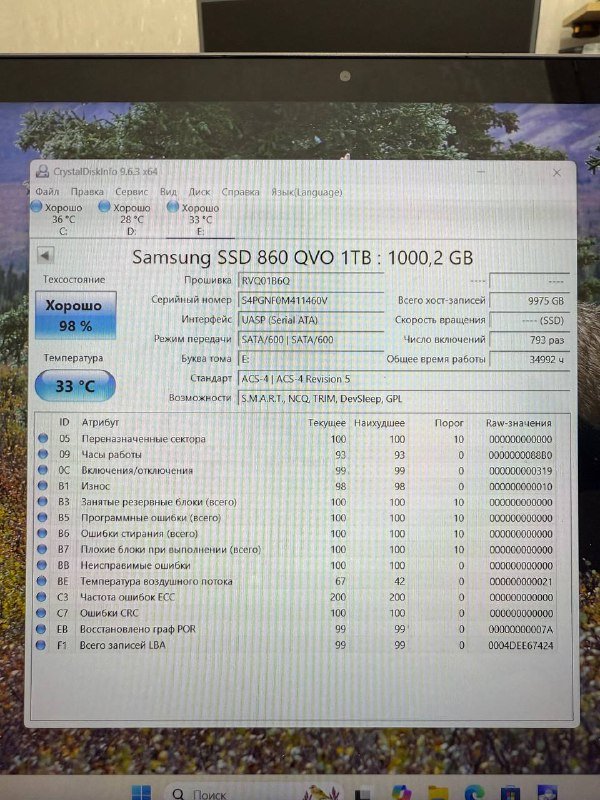Select the Переназначенные сектора row text
Image resolution: width=600 pixels, height=800 pixels.
143,438
